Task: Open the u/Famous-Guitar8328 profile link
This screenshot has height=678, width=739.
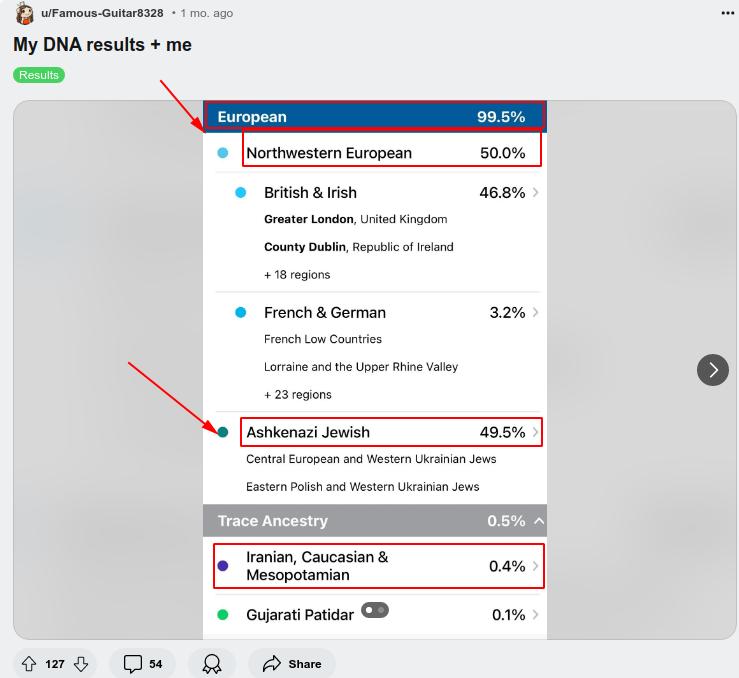Action: (102, 13)
